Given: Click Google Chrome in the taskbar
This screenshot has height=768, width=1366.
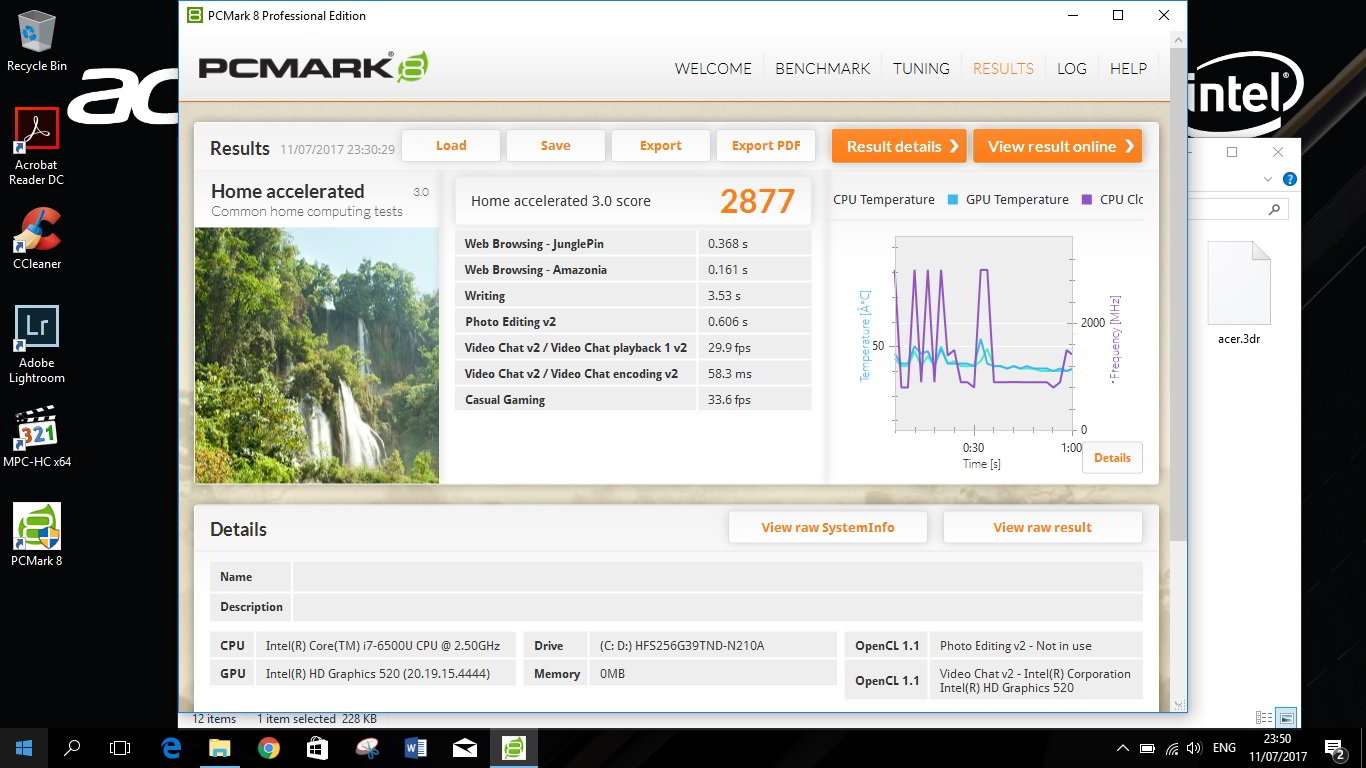Looking at the screenshot, I should (268, 747).
